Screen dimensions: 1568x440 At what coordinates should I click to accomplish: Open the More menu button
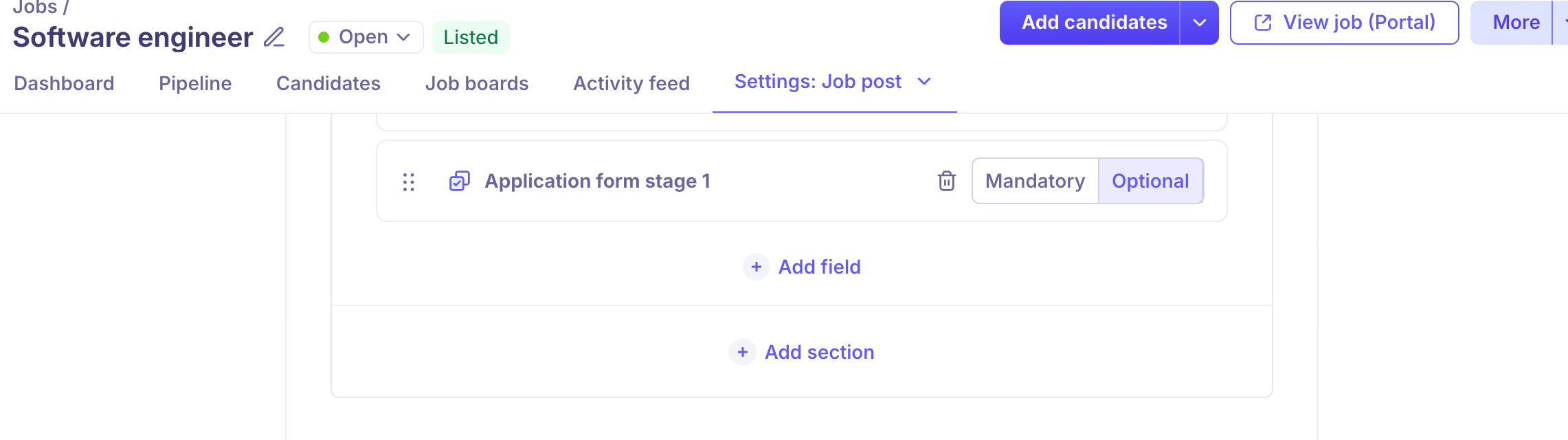point(1516,23)
